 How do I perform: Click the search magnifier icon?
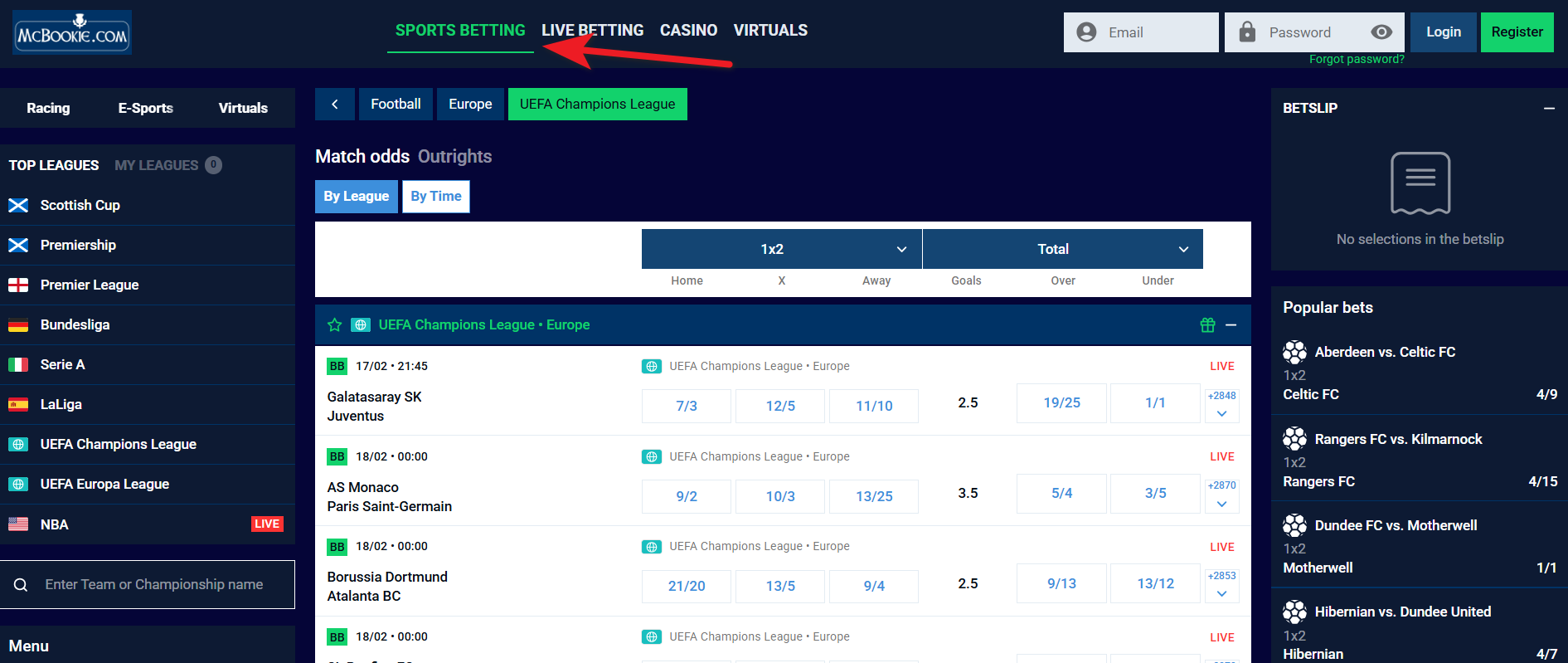pyautogui.click(x=21, y=585)
